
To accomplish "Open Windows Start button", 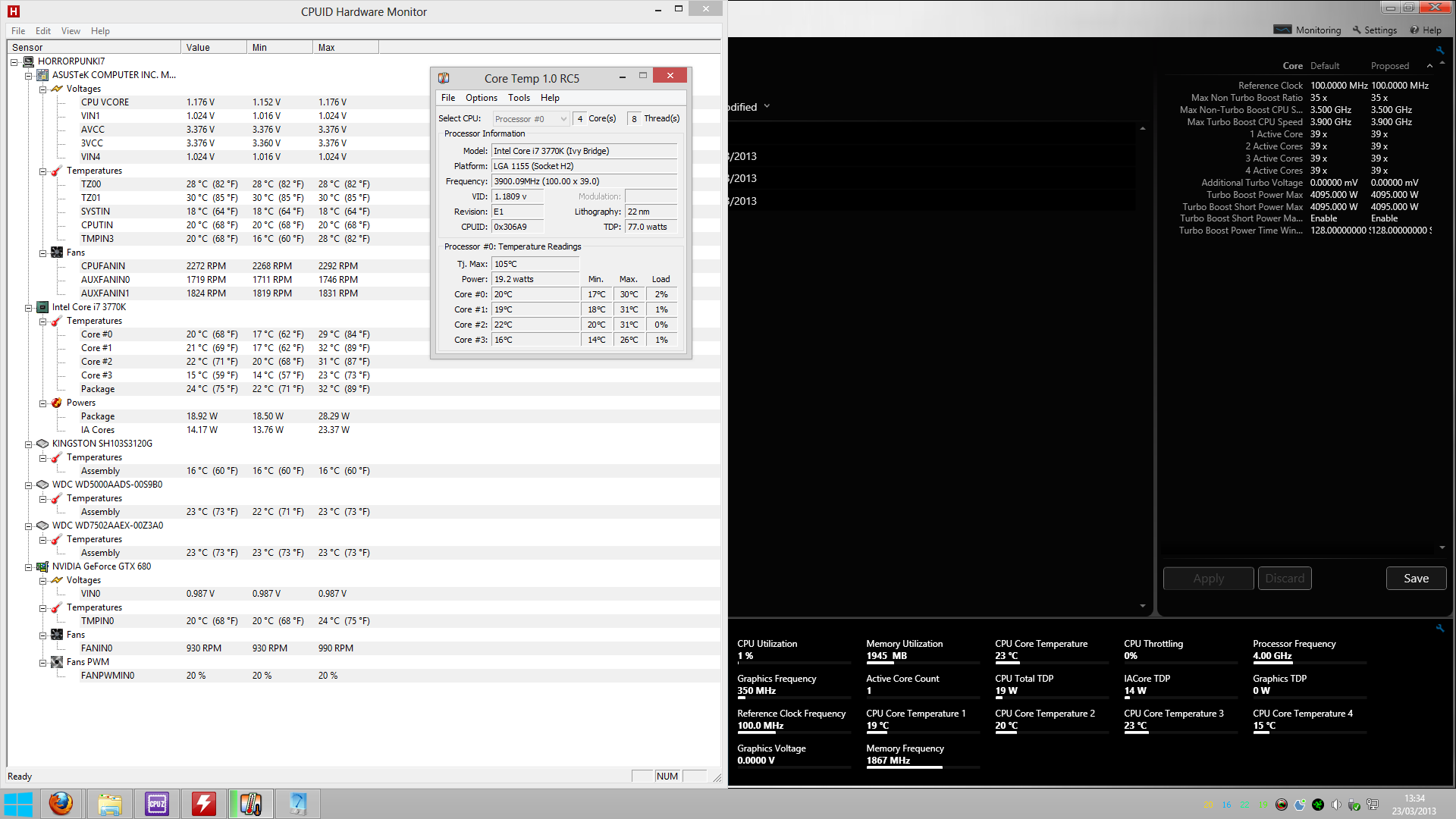I will click(18, 804).
